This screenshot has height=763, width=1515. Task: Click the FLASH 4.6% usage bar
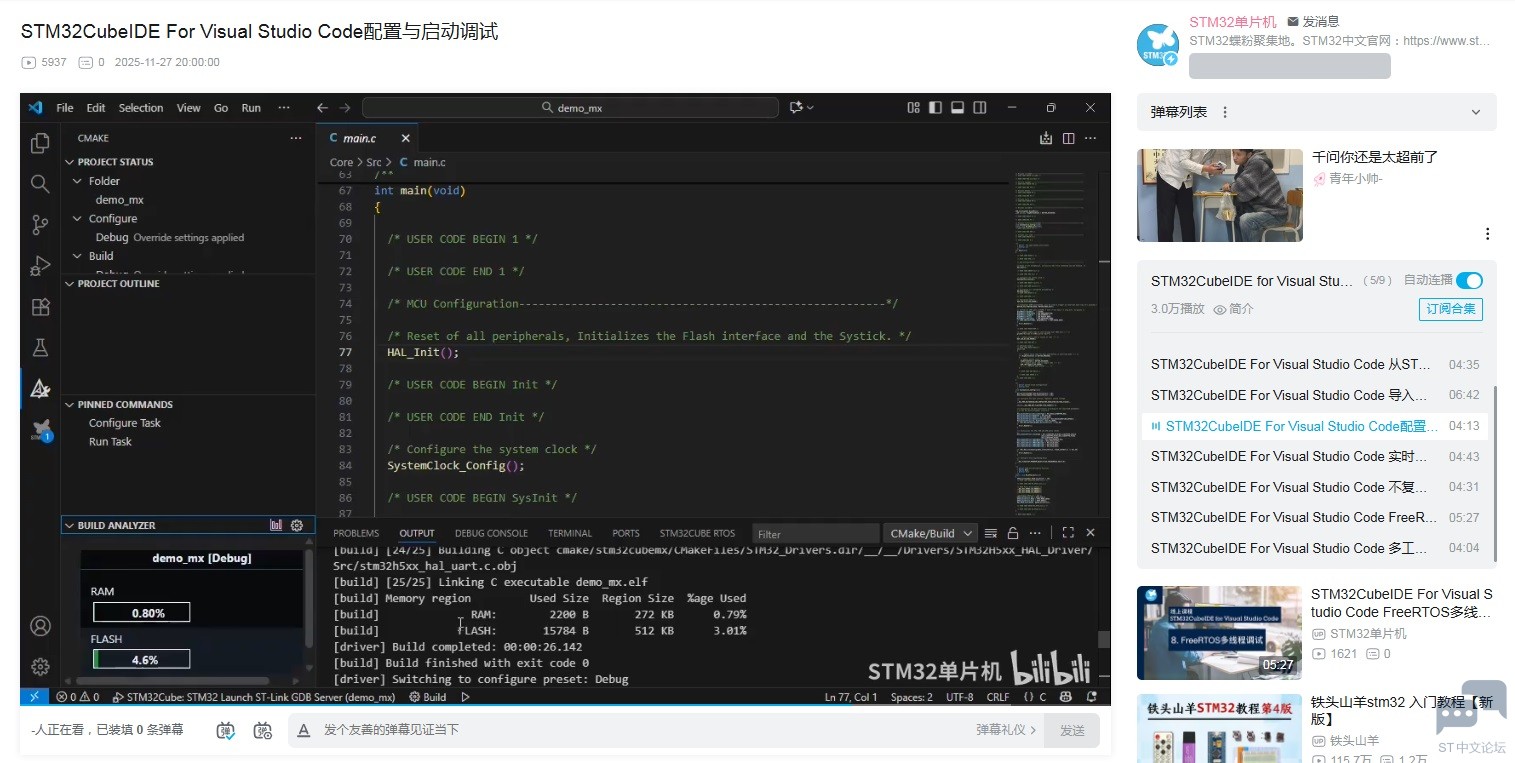coord(141,660)
